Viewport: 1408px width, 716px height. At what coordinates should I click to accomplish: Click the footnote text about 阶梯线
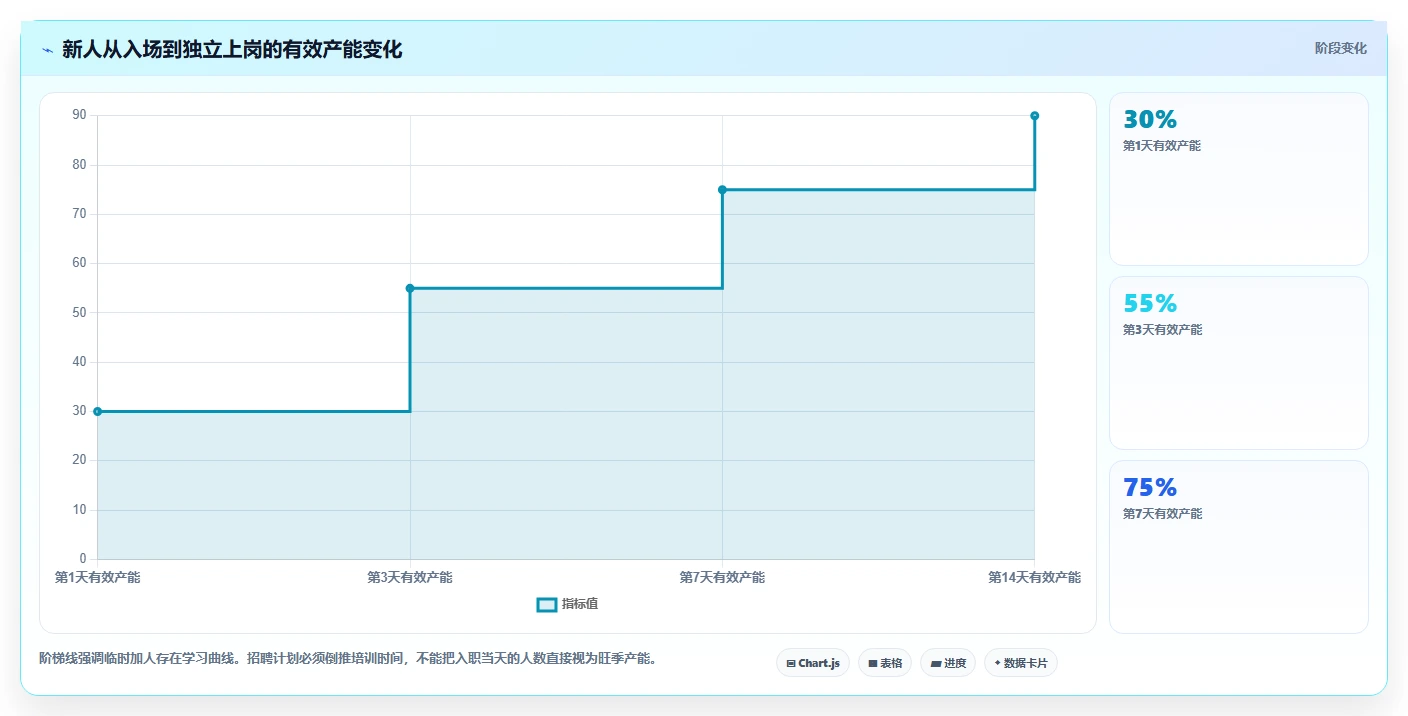[x=348, y=658]
